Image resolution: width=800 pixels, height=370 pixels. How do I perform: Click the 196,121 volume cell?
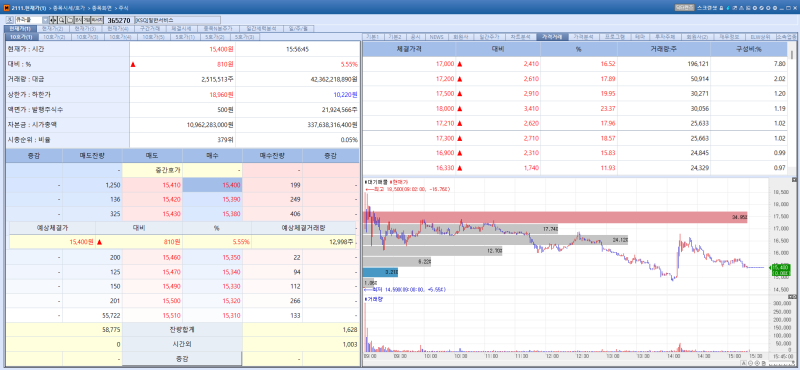(x=664, y=64)
